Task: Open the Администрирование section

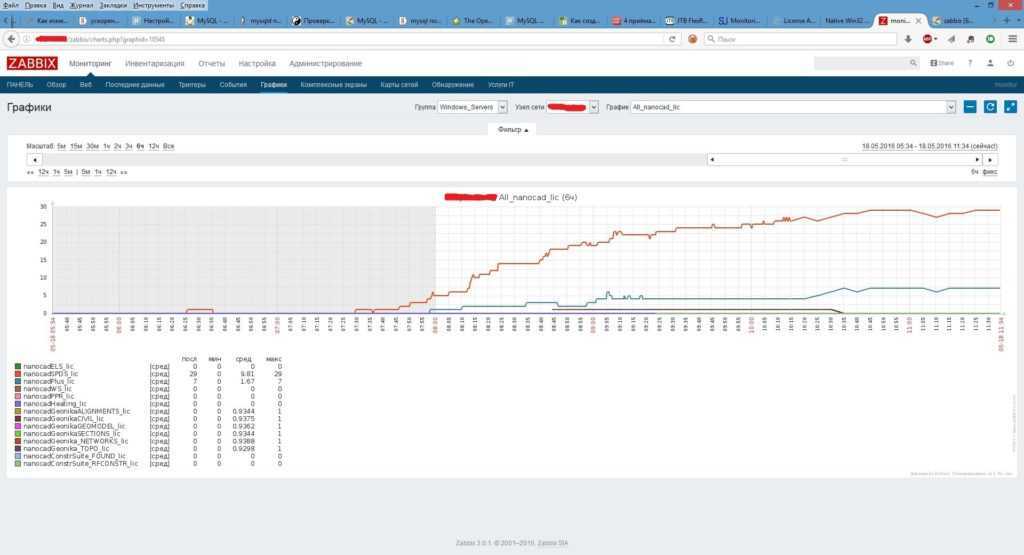Action: [x=325, y=63]
